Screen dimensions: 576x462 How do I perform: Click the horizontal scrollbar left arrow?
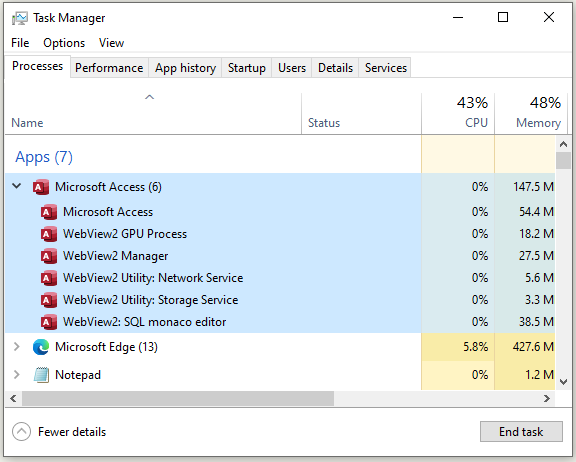13,398
